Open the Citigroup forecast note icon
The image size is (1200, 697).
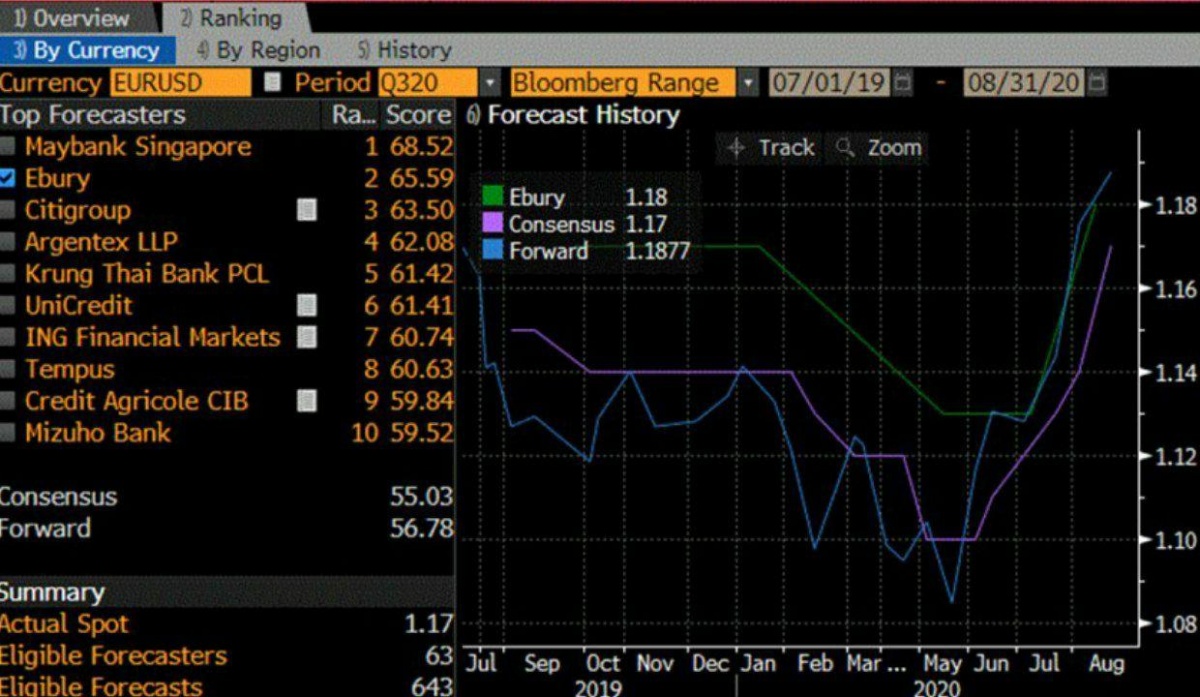308,210
